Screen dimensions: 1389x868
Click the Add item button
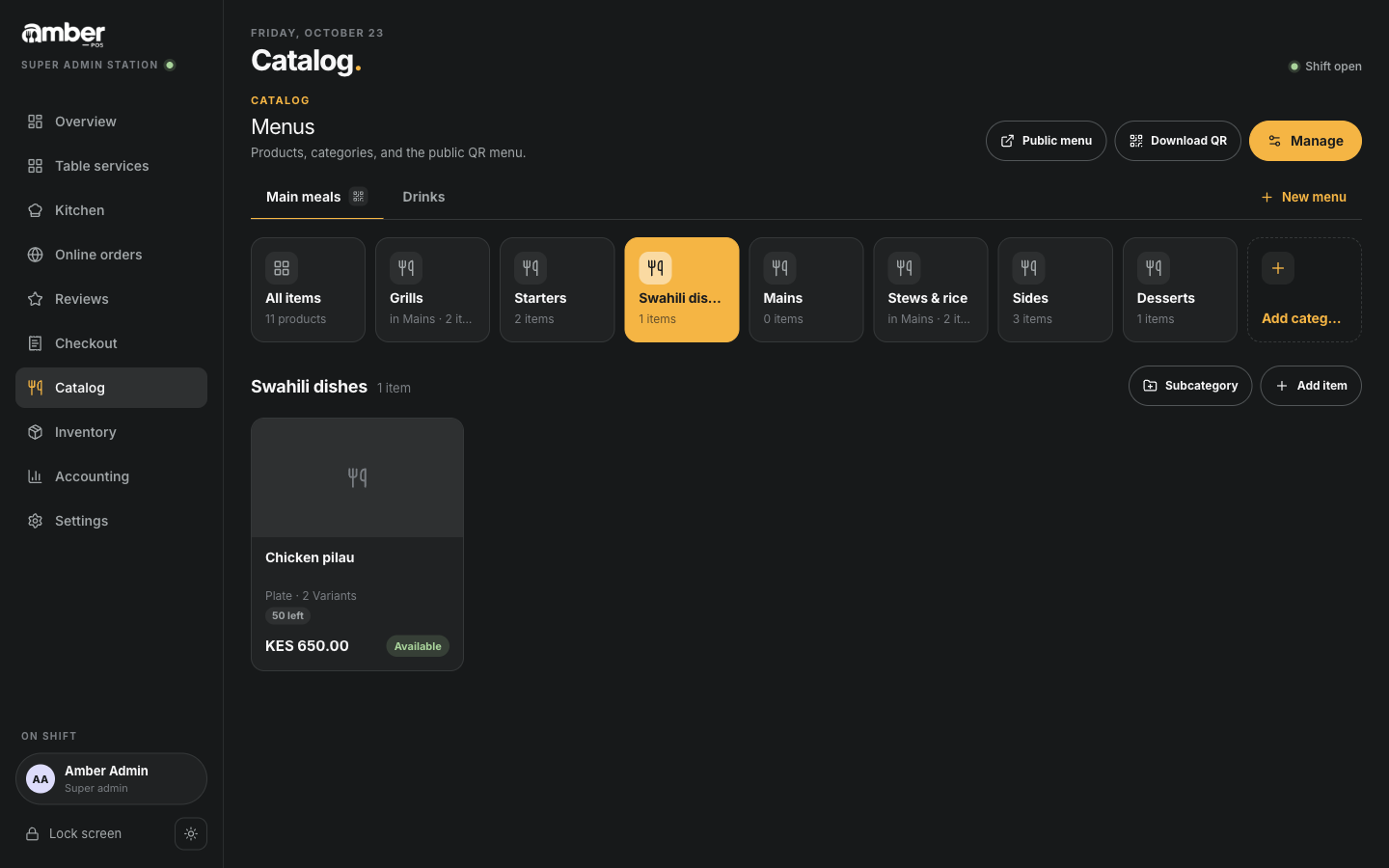(x=1311, y=386)
